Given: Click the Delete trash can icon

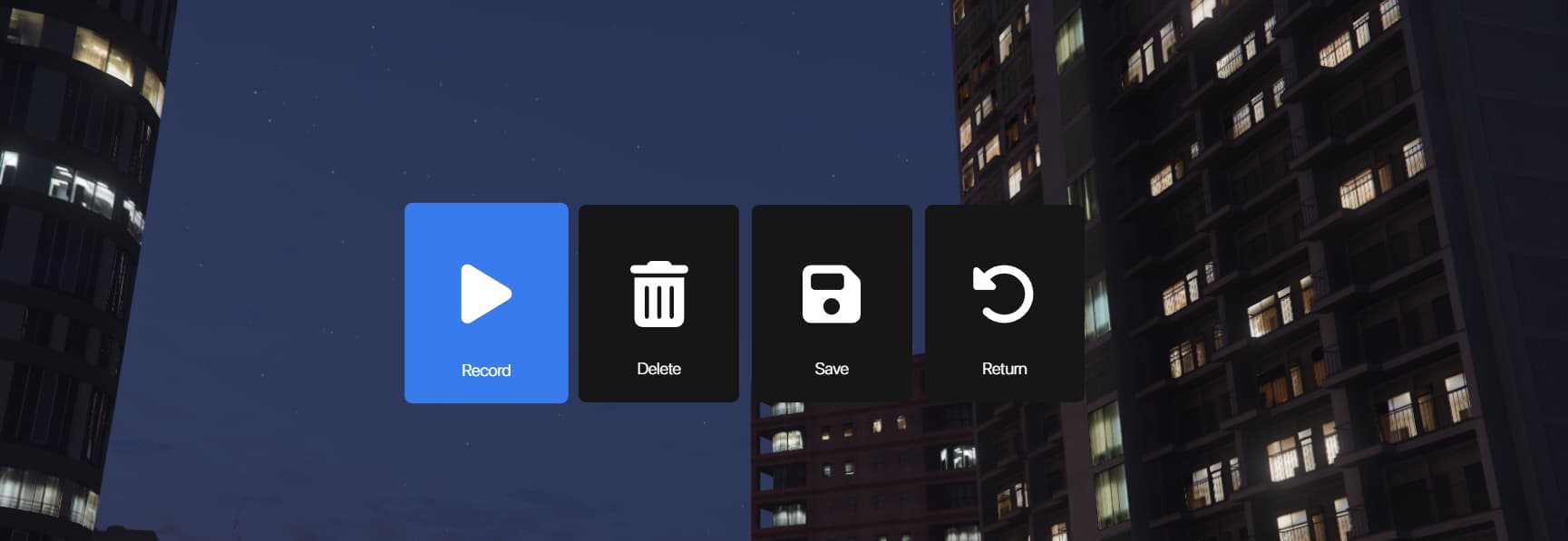Looking at the screenshot, I should pyautogui.click(x=659, y=294).
